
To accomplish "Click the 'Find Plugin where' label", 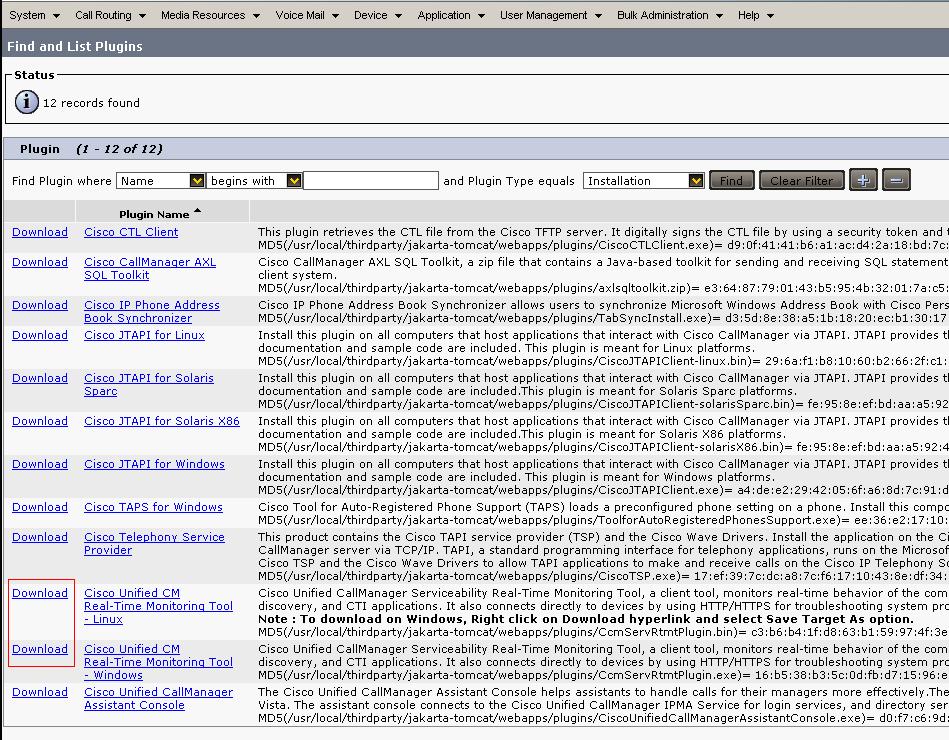I will coord(62,180).
